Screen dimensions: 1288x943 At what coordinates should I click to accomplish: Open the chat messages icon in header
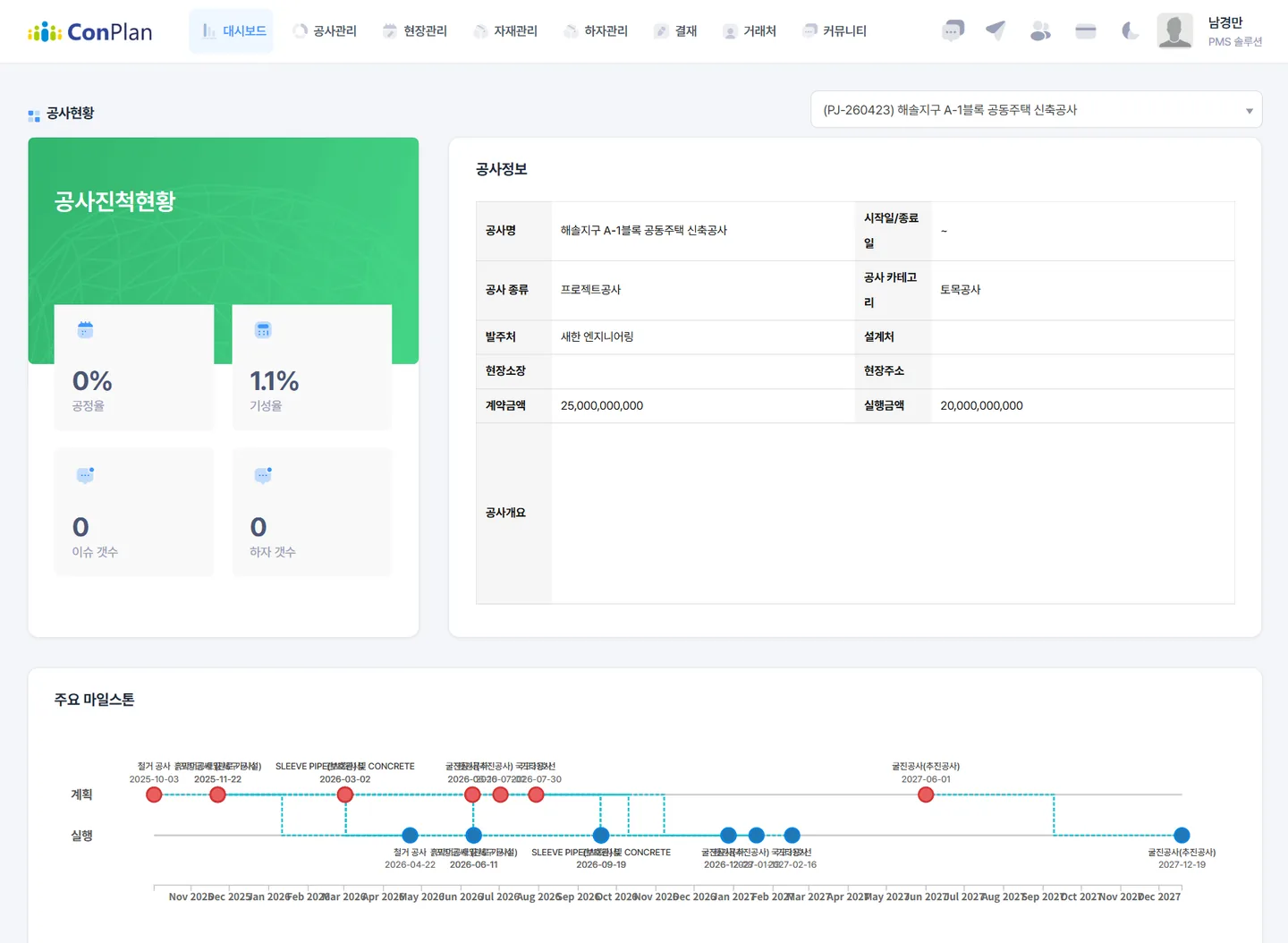(x=953, y=31)
